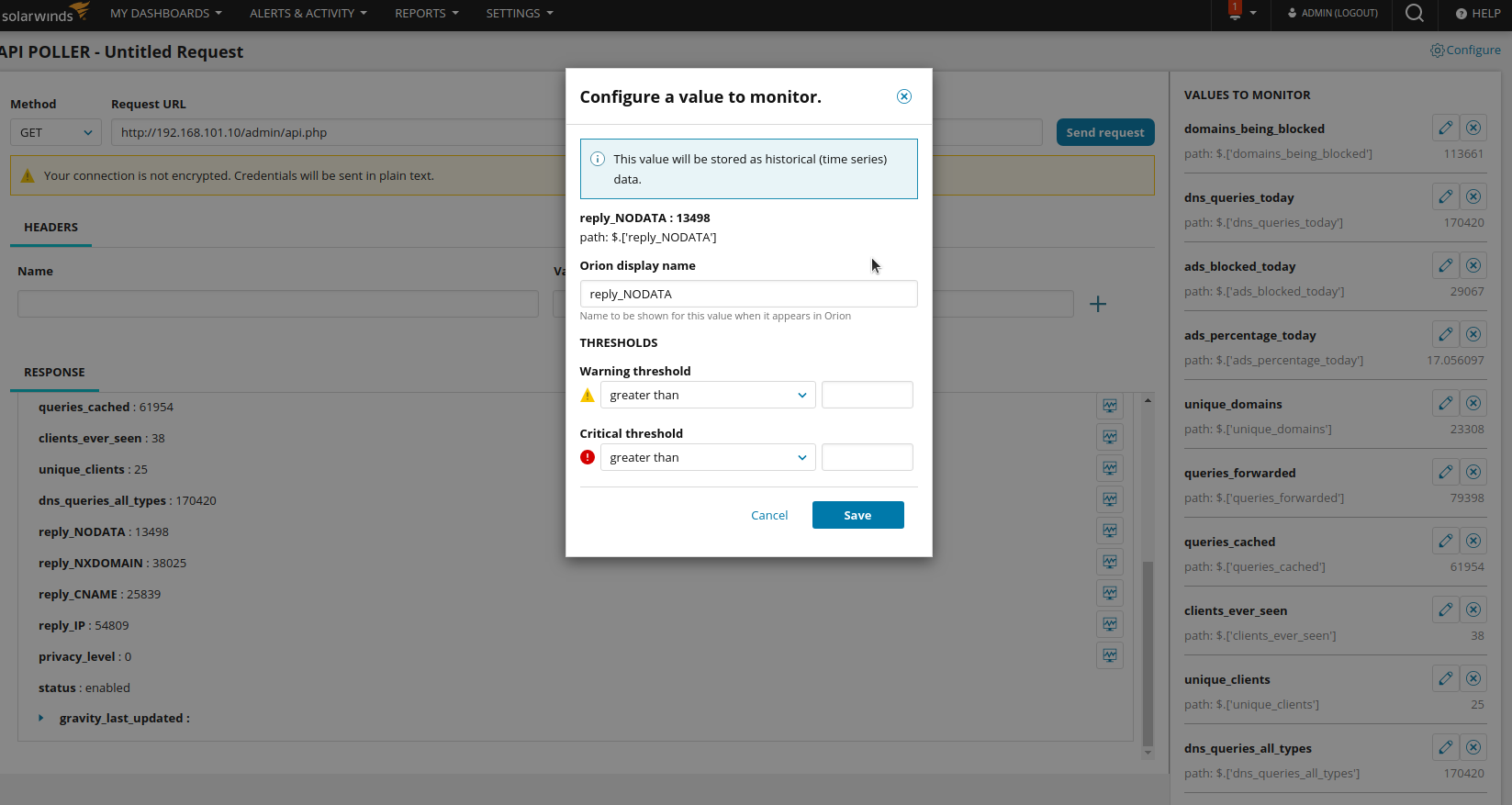Open the search icon in top bar
The image size is (1512, 805).
tap(1415, 13)
